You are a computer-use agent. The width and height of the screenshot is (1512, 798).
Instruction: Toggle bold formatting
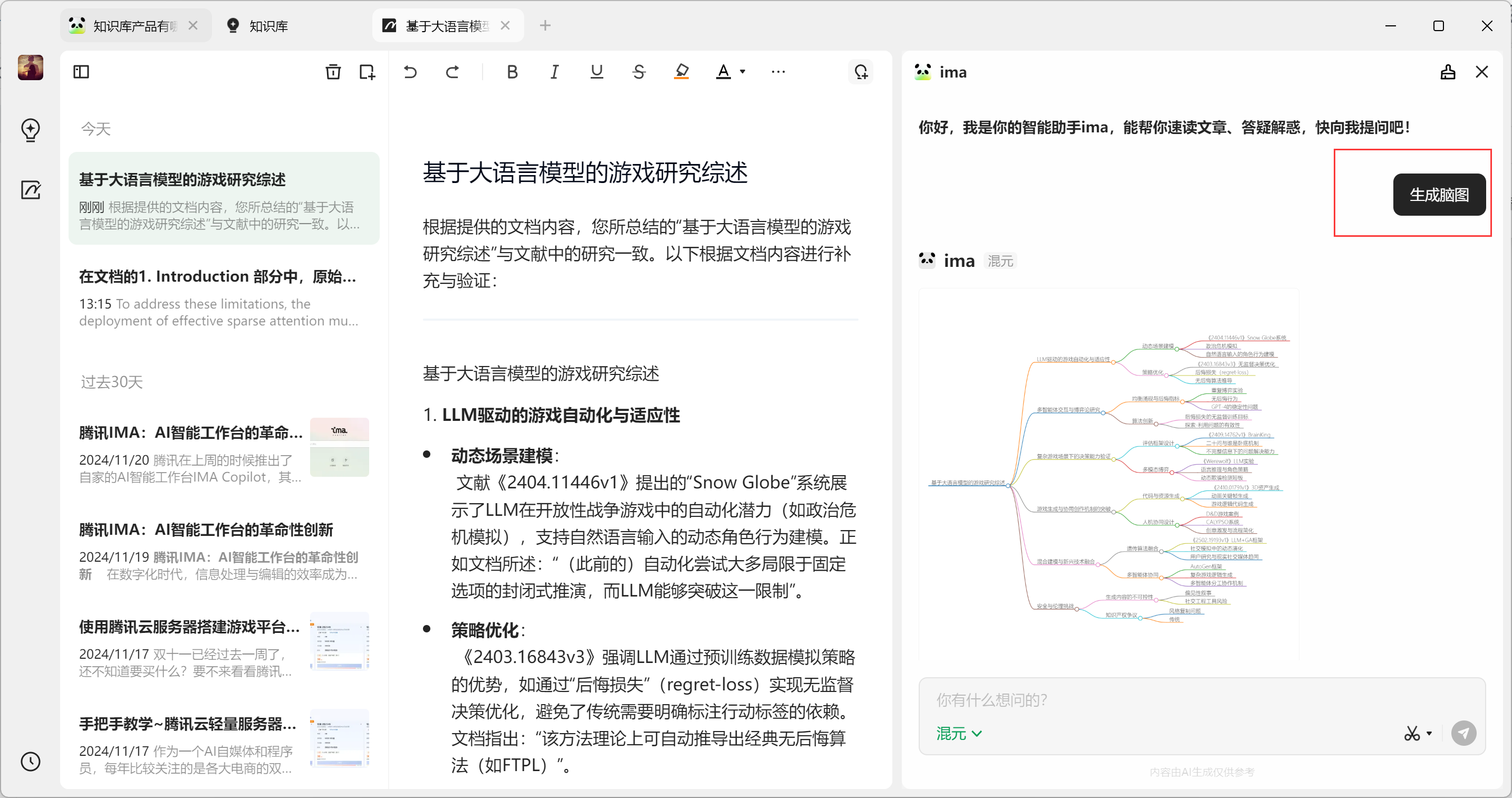point(512,72)
